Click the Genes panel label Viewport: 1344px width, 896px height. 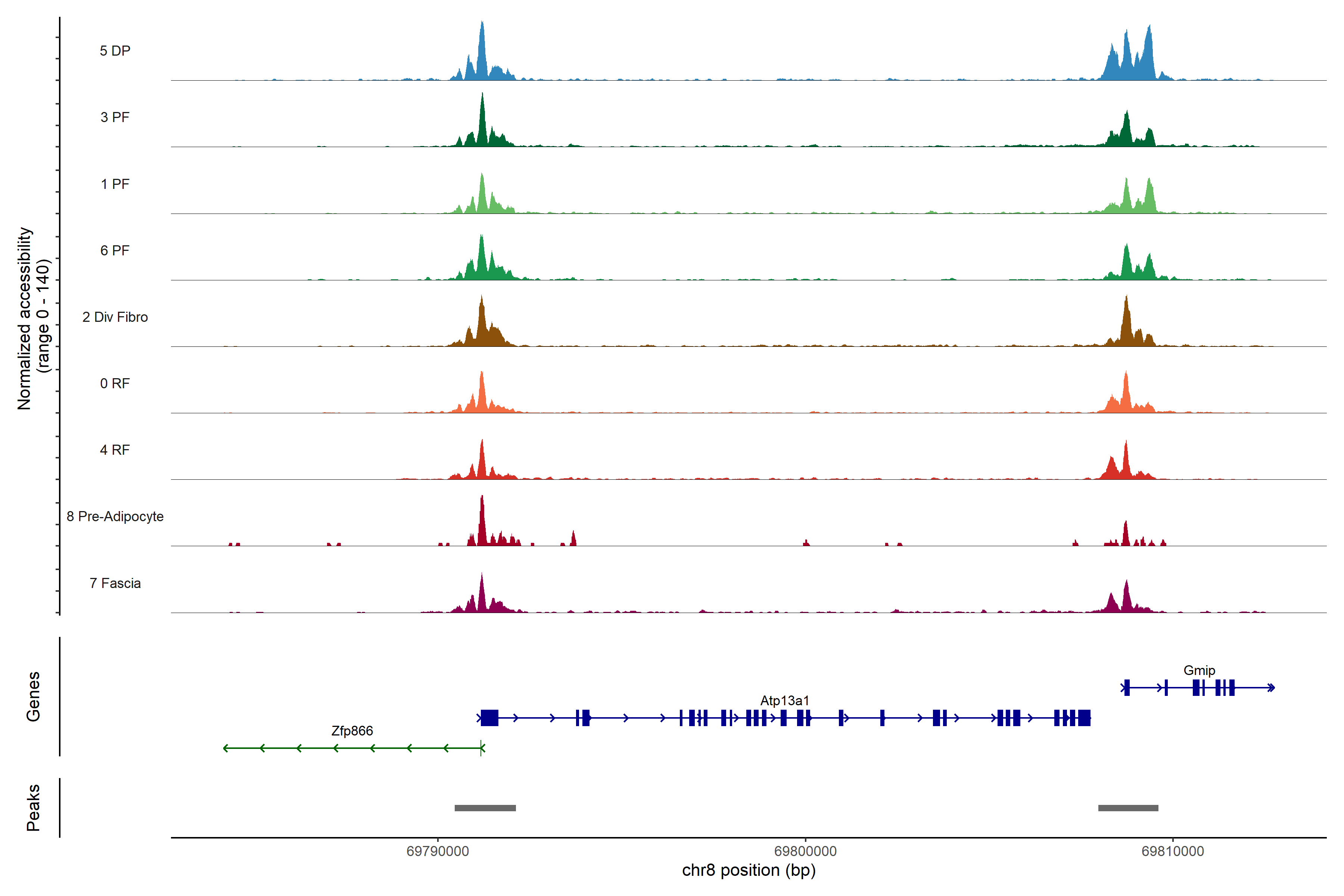pyautogui.click(x=33, y=697)
